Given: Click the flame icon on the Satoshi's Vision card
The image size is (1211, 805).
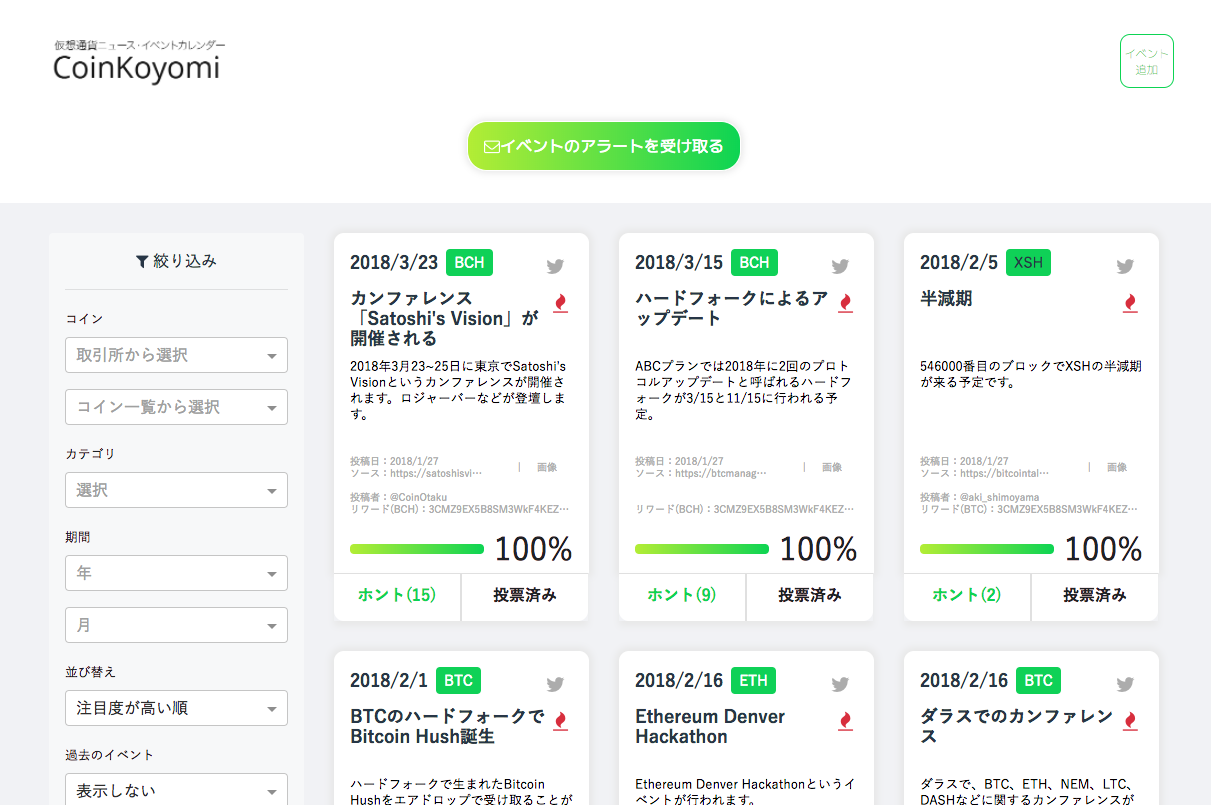Looking at the screenshot, I should 560,303.
